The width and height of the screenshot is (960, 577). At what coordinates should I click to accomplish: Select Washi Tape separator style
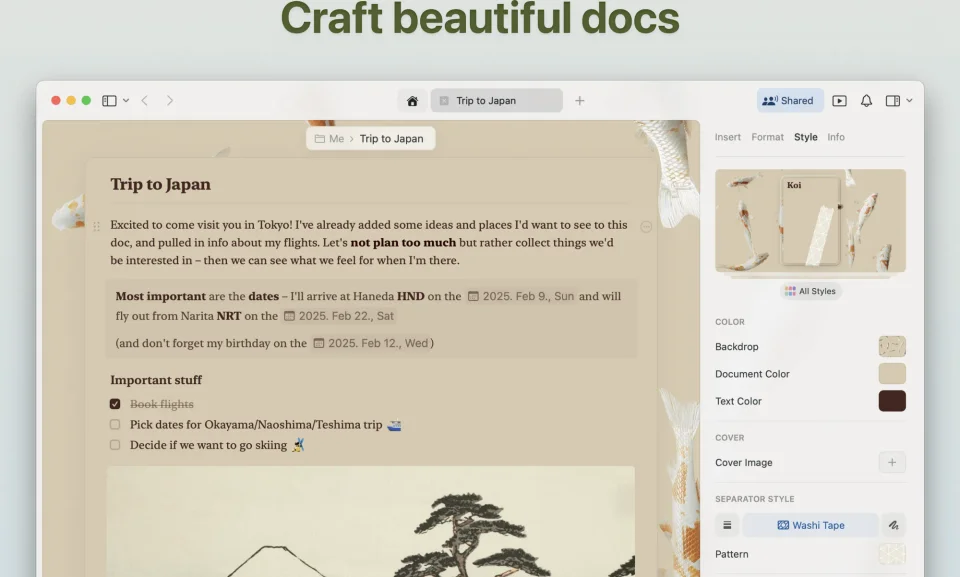point(811,525)
